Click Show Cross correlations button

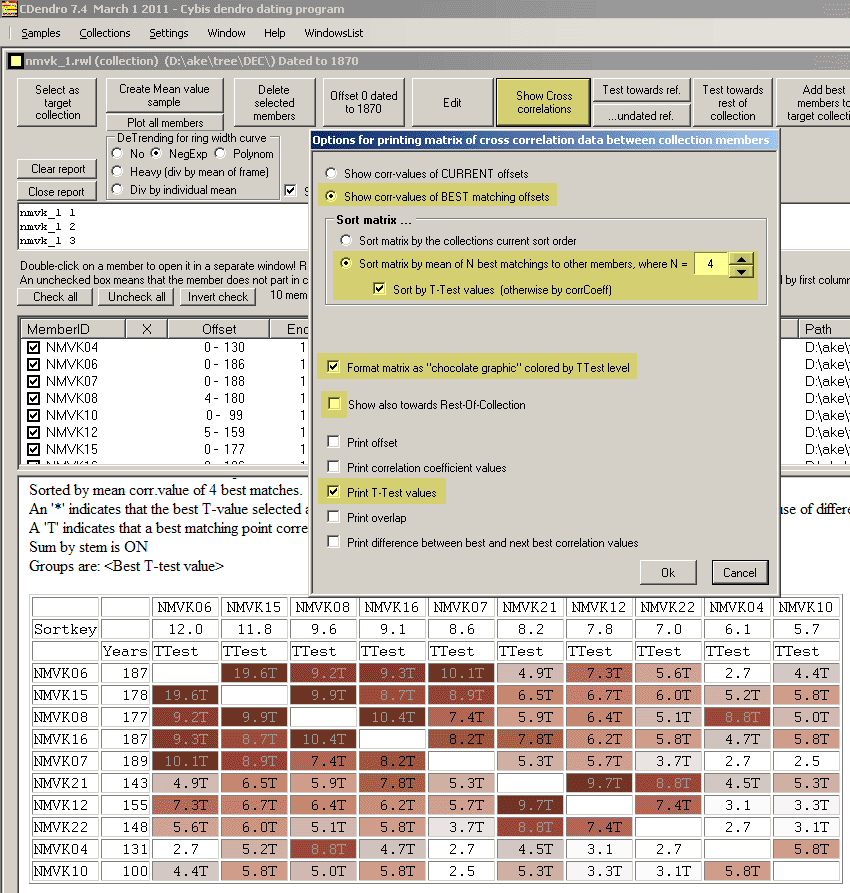tap(543, 103)
